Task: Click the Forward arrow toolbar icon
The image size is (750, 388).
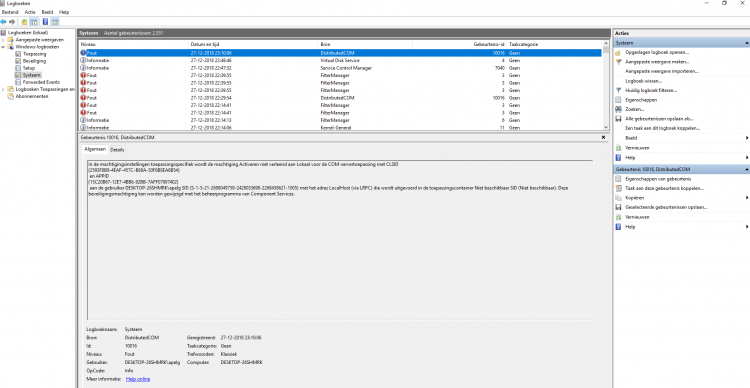Action: click(12, 22)
